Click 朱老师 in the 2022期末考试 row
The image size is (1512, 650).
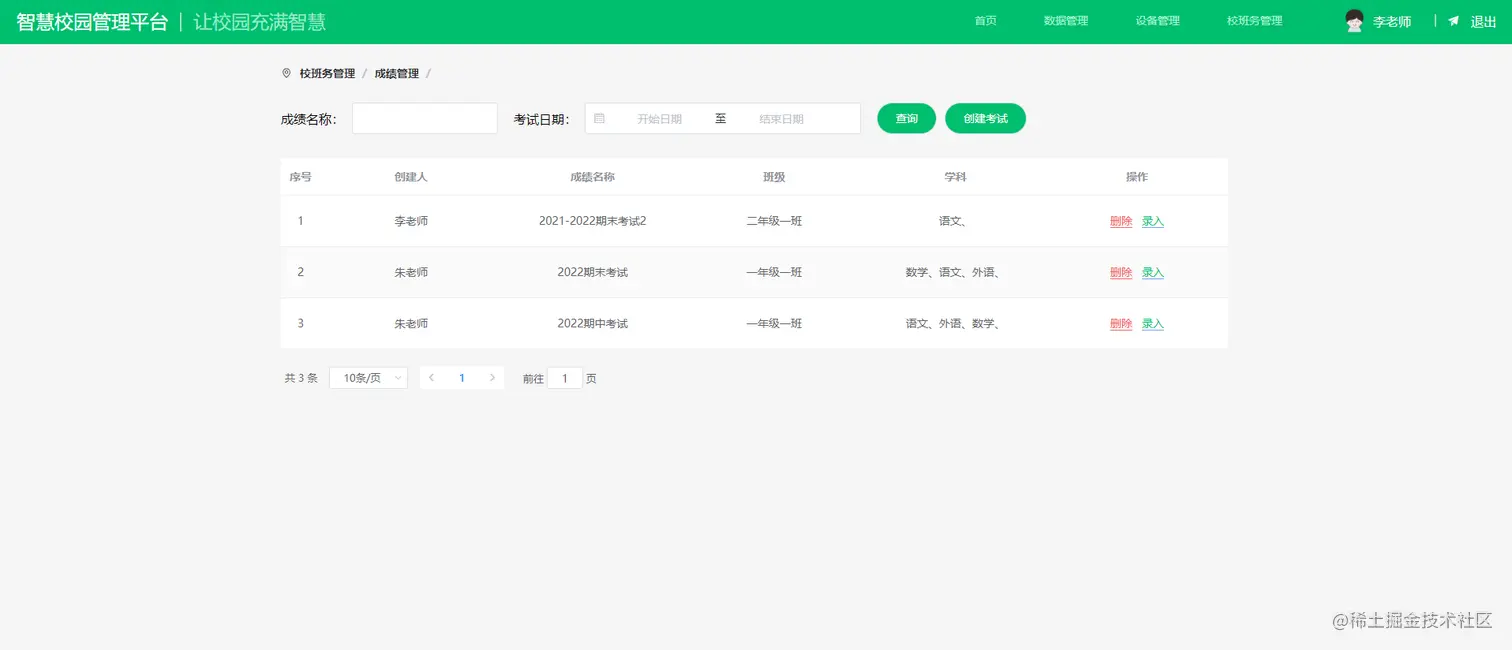pos(411,272)
